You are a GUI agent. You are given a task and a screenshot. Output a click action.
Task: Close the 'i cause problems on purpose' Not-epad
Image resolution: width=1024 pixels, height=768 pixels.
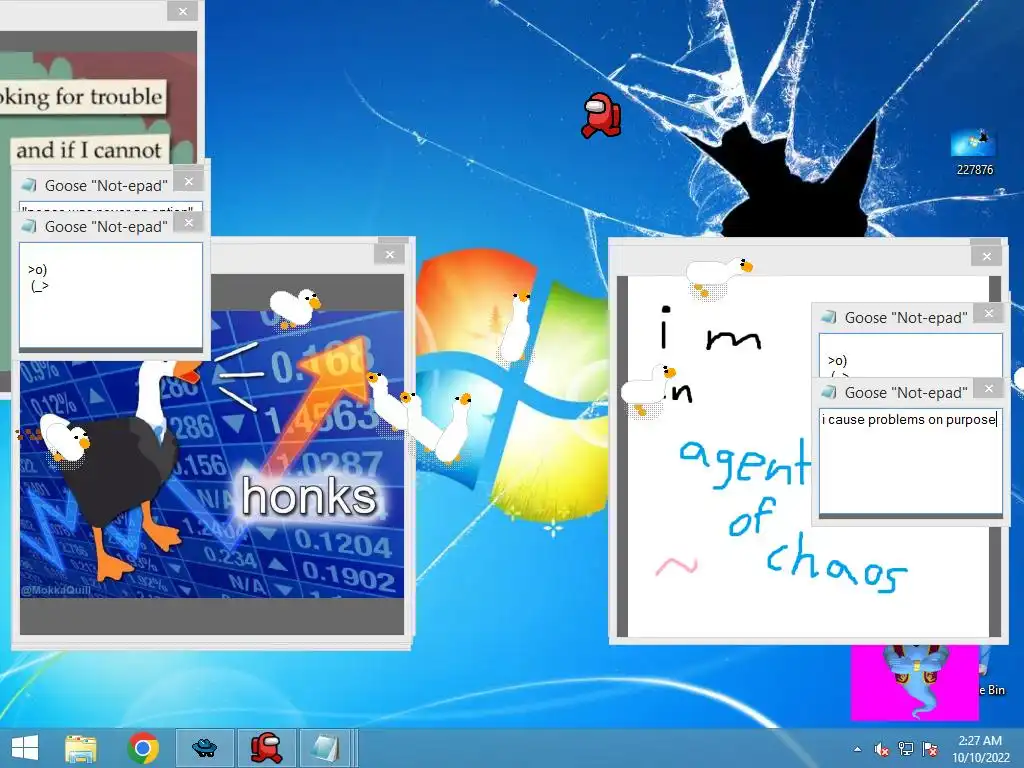(x=989, y=389)
